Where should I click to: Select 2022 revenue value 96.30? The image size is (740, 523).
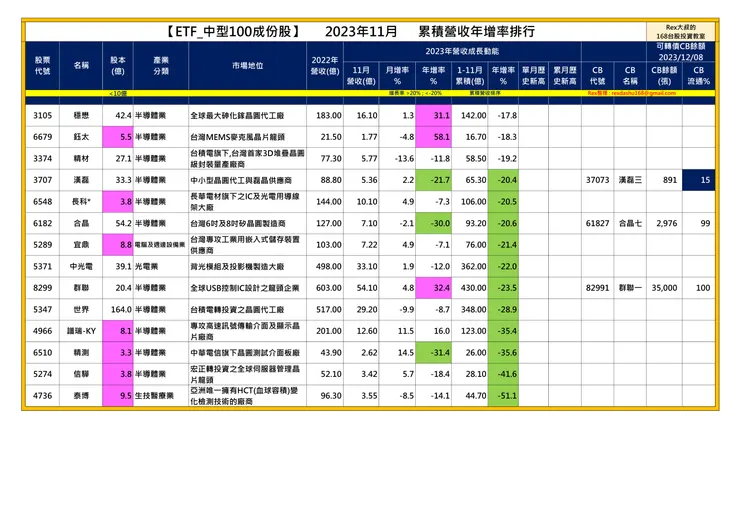coord(331,396)
